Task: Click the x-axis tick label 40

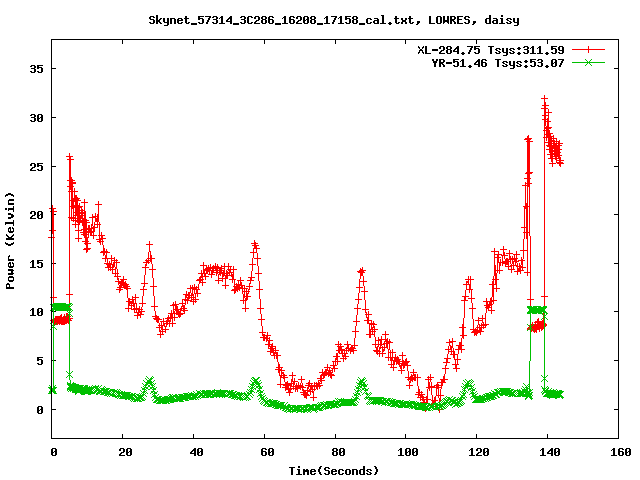Action: 196,452
